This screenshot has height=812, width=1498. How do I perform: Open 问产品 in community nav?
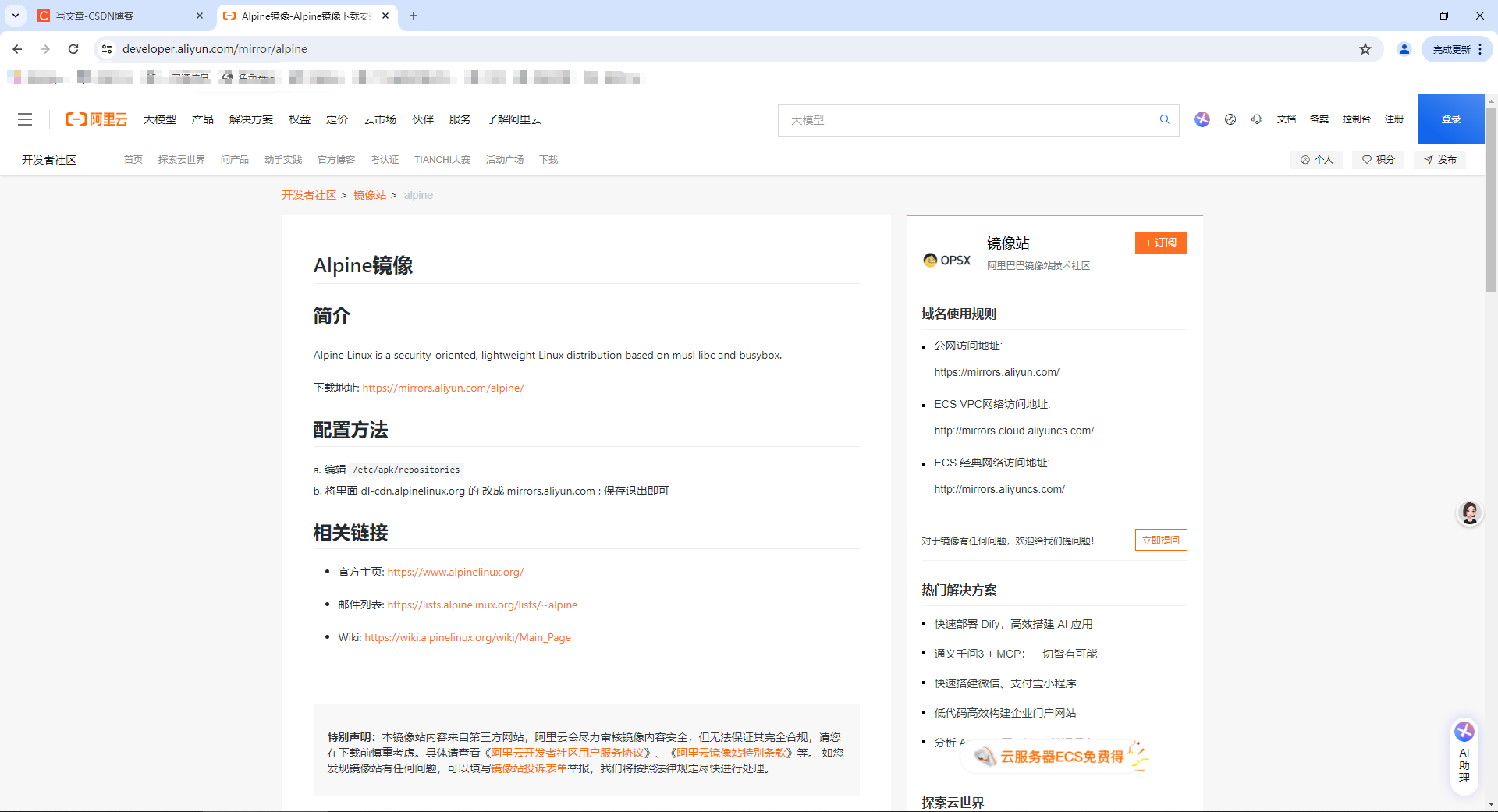[x=235, y=160]
